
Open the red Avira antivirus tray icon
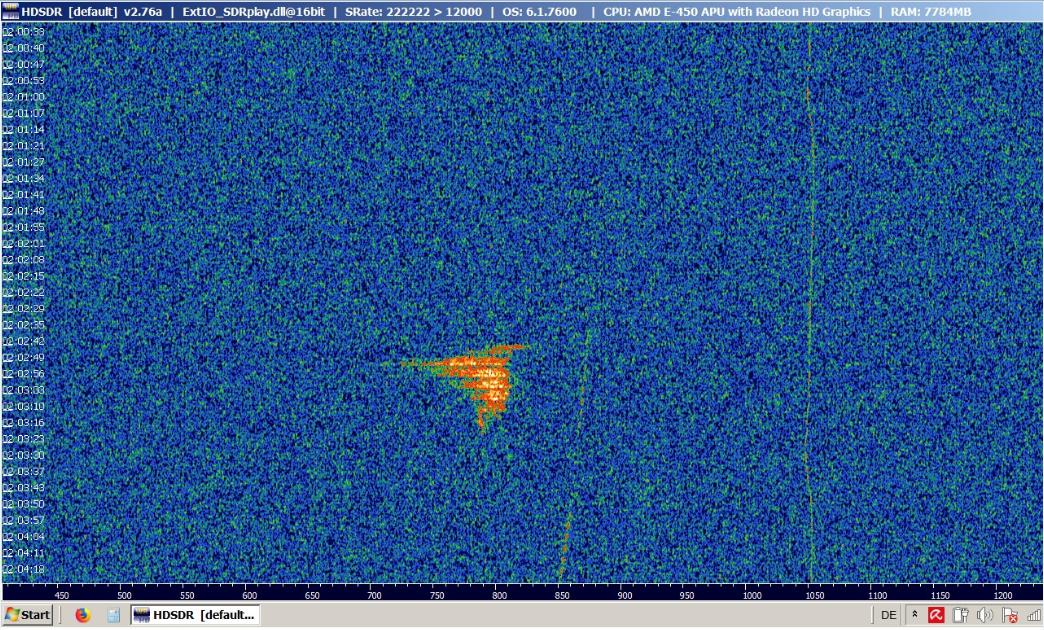pyautogui.click(x=937, y=615)
